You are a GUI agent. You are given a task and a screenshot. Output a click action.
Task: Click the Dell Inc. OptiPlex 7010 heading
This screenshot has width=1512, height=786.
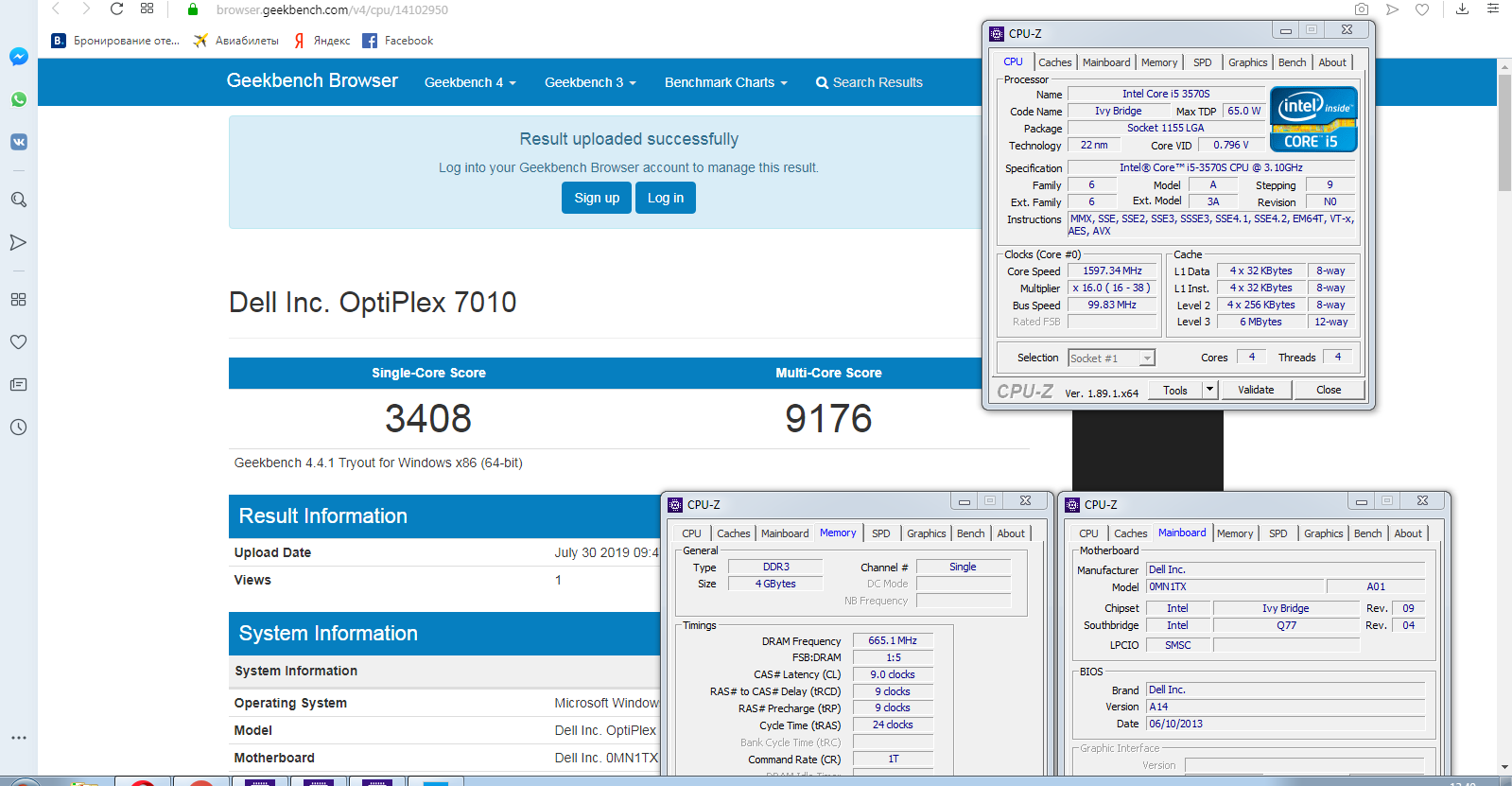click(x=373, y=303)
